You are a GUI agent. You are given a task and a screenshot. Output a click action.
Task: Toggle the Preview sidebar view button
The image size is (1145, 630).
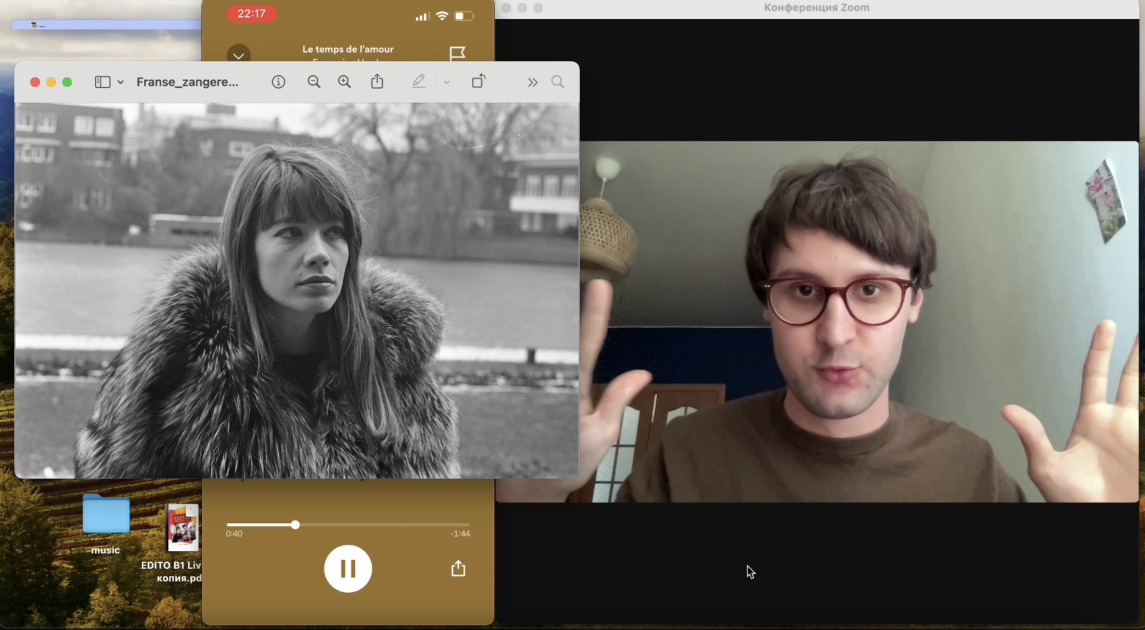(x=102, y=82)
